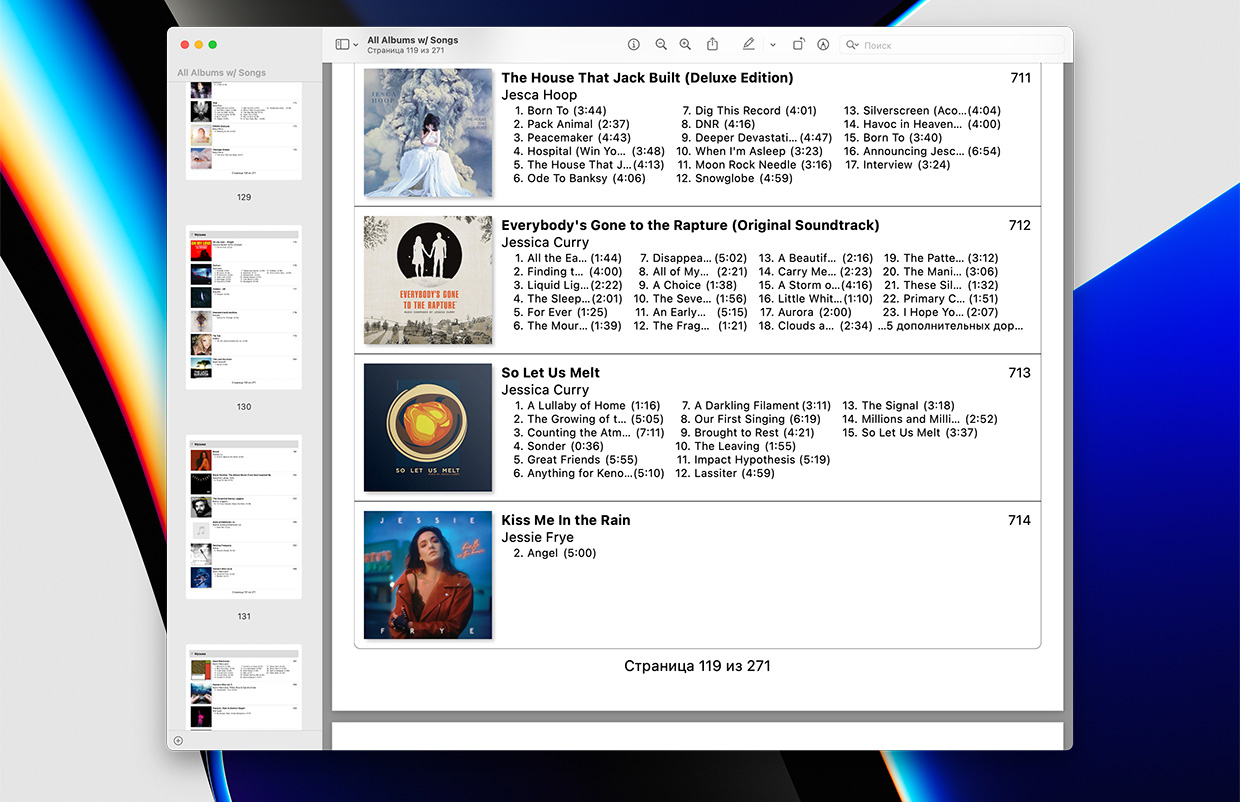The image size is (1240, 802).
Task: Click the Everybody's Gone to the Rapture cover
Action: pos(428,280)
